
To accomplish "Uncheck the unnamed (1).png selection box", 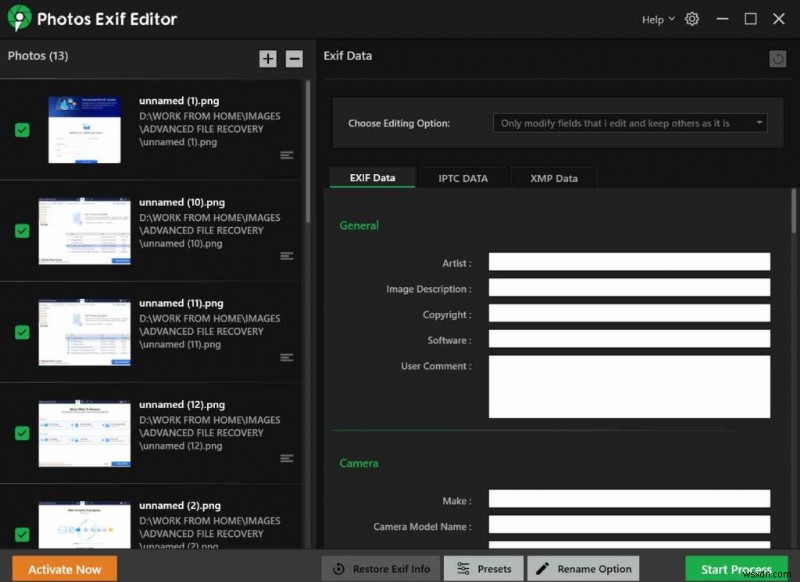I will tap(21, 130).
